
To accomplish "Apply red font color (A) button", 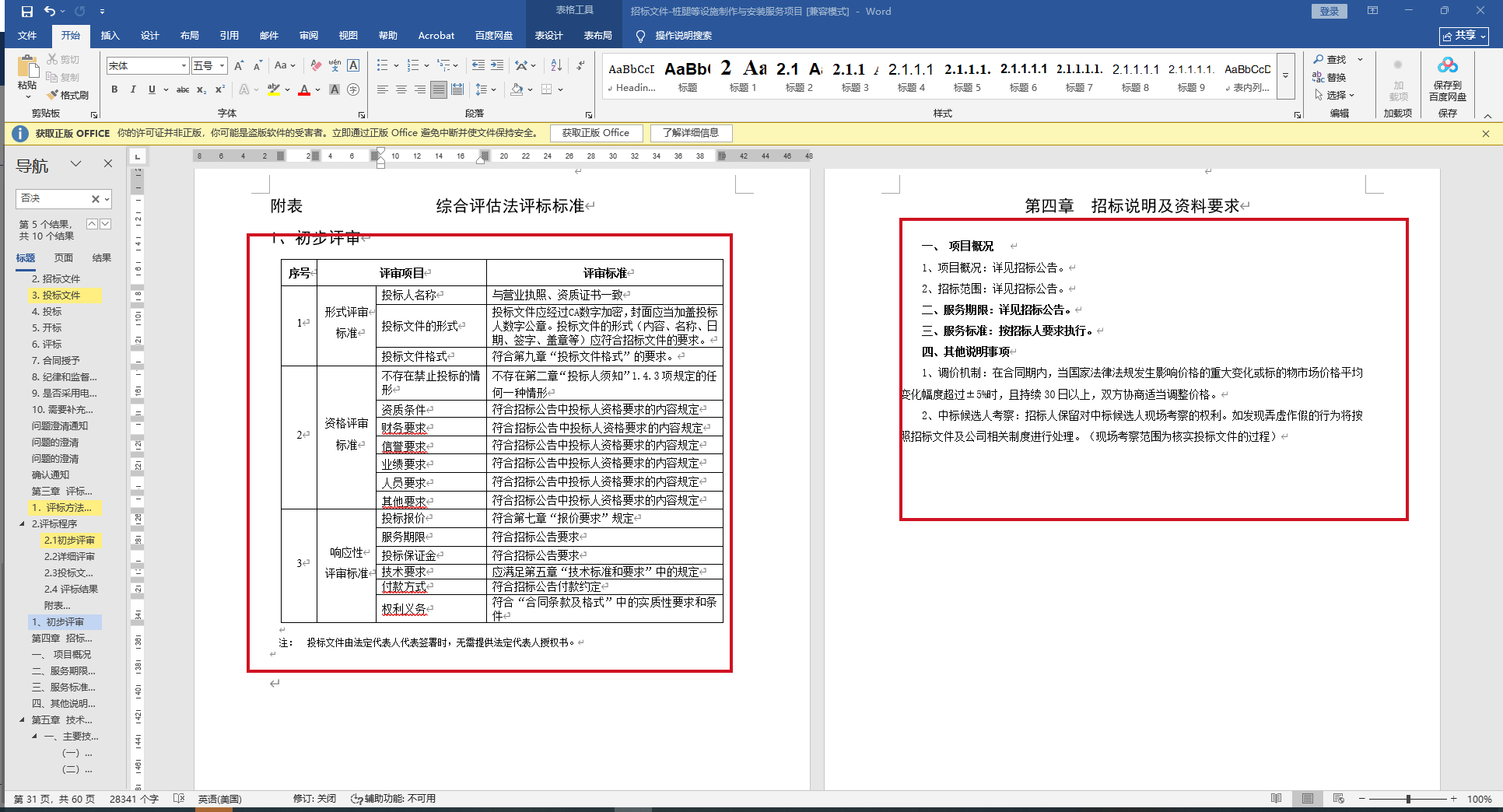I will click(304, 89).
